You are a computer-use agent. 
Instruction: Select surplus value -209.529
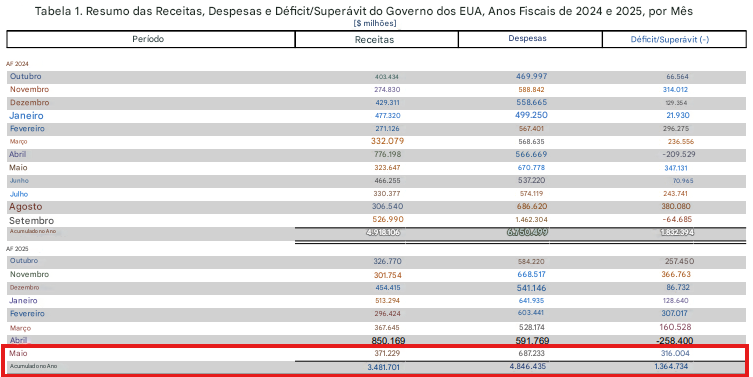pyautogui.click(x=679, y=154)
